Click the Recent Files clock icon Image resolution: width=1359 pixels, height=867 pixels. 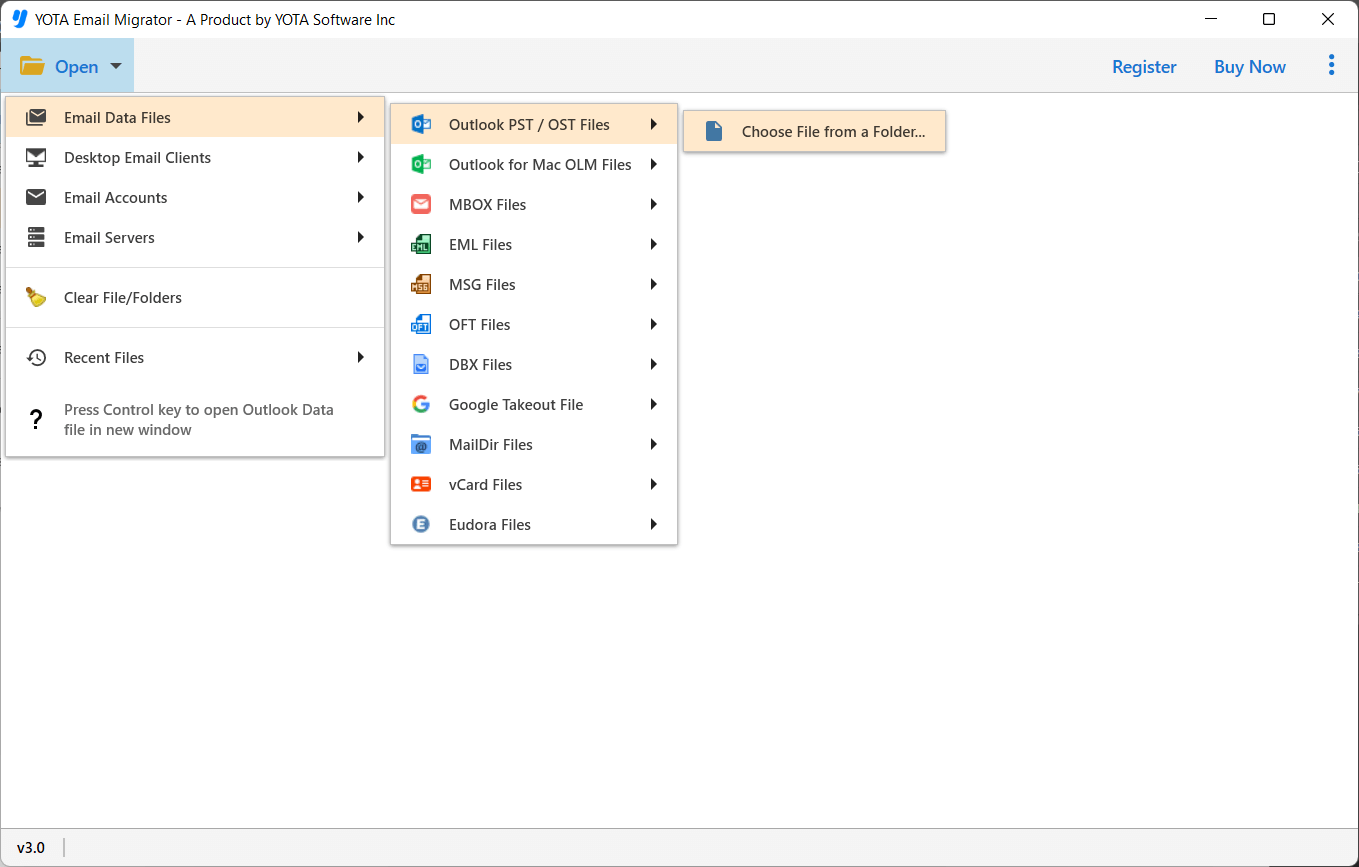36,357
